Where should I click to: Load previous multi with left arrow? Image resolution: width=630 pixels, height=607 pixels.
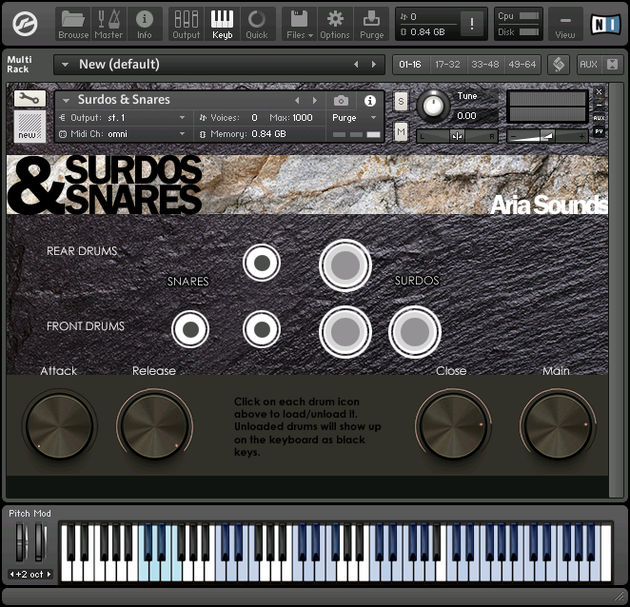click(x=356, y=64)
